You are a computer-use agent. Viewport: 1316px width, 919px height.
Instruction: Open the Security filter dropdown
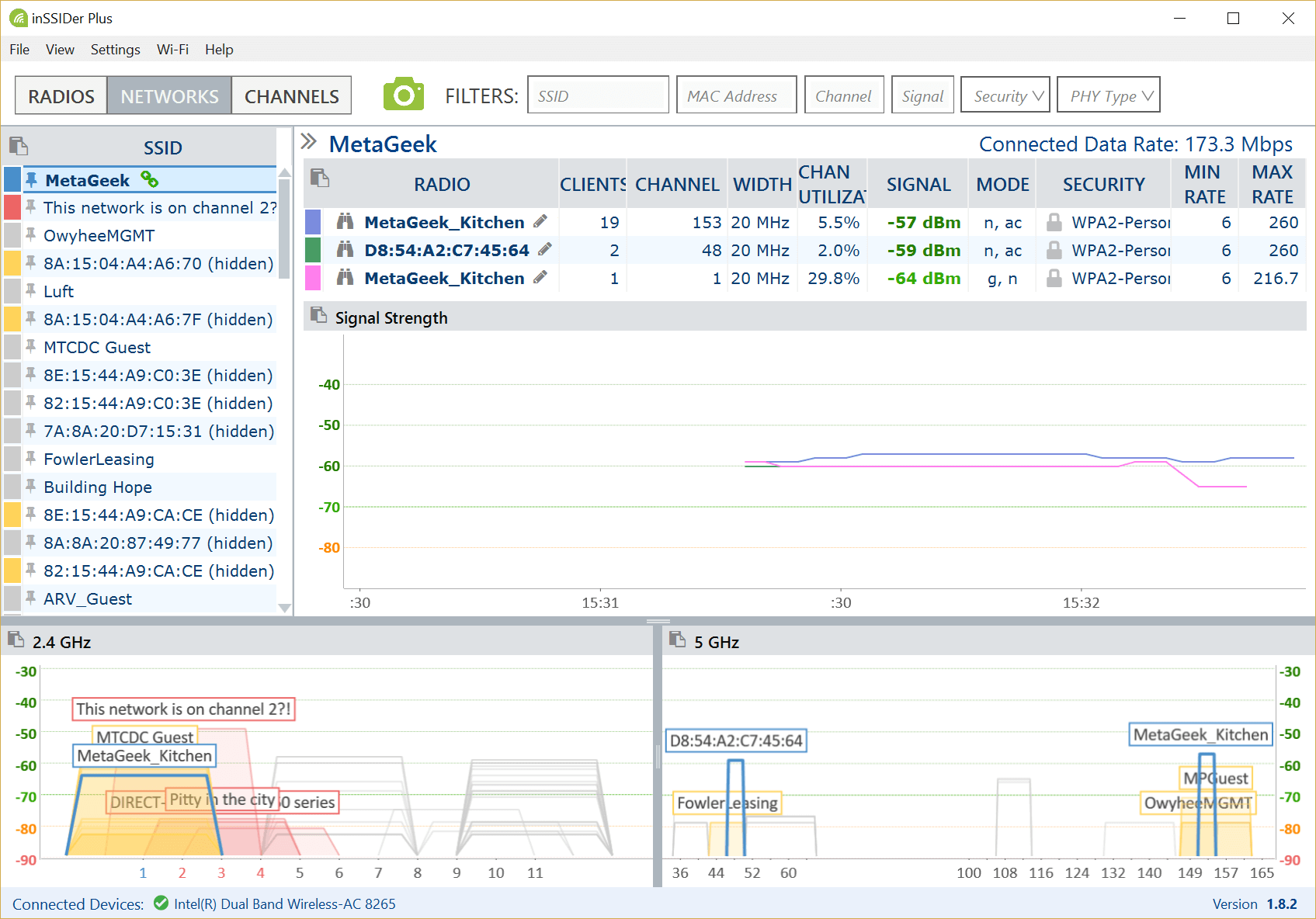(1005, 95)
